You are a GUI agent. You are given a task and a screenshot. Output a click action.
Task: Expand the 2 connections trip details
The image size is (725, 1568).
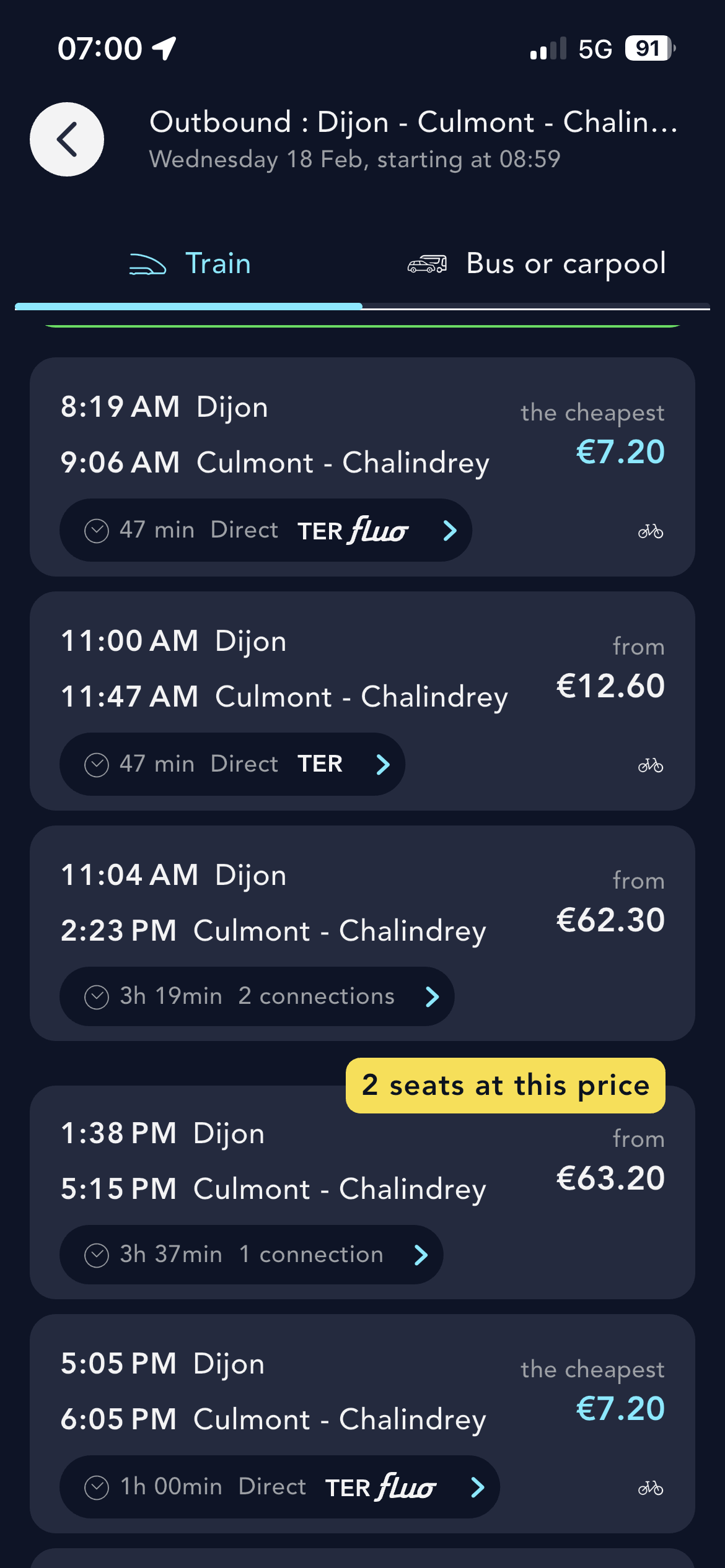pyautogui.click(x=432, y=996)
